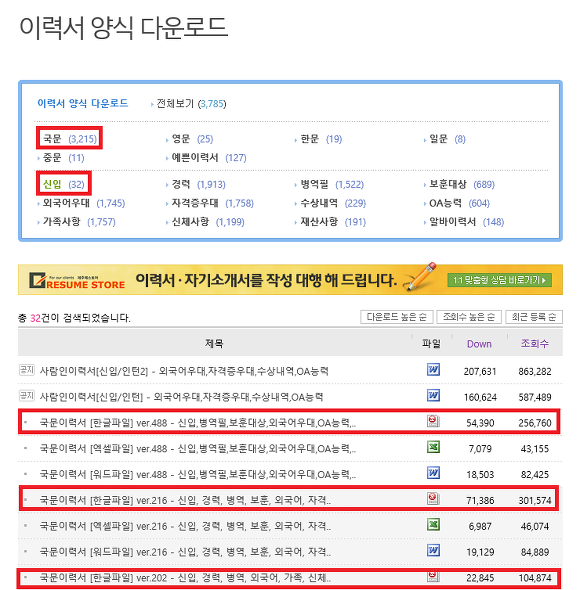Viewport: 580px width, 590px height.
Task: Click 1:1 맞춤형 상담 바로가기 button
Action: click(499, 280)
